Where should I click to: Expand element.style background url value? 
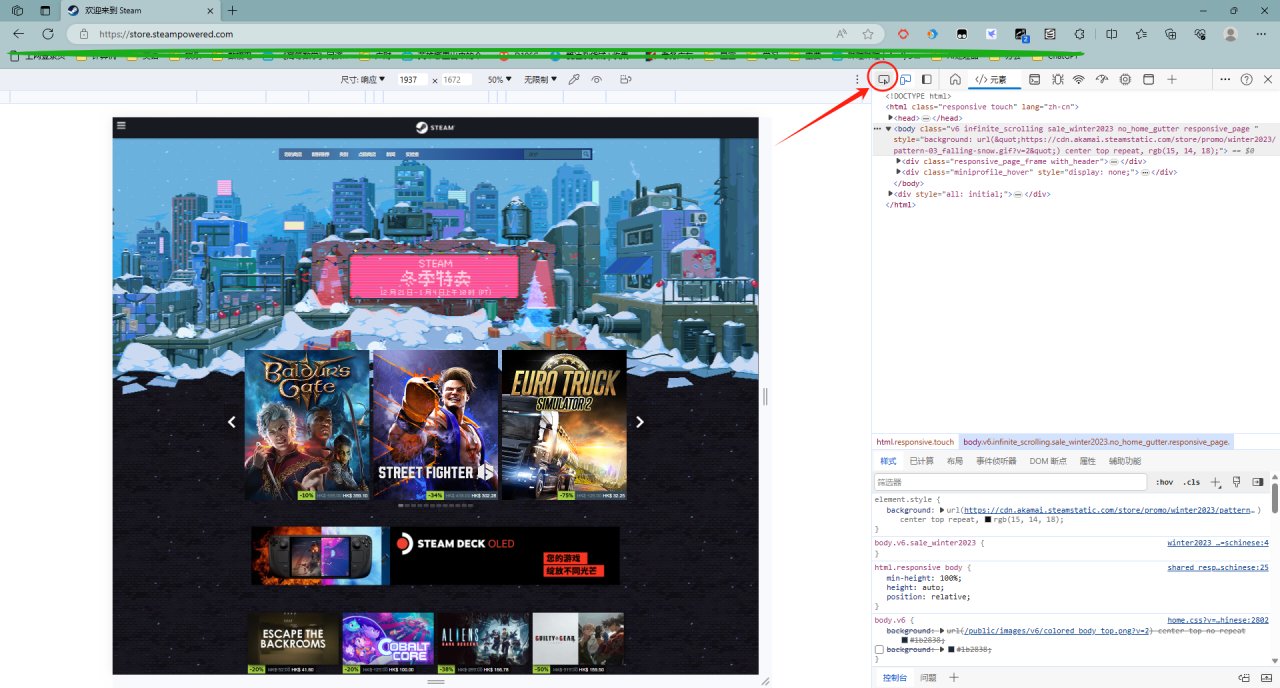[x=942, y=510]
